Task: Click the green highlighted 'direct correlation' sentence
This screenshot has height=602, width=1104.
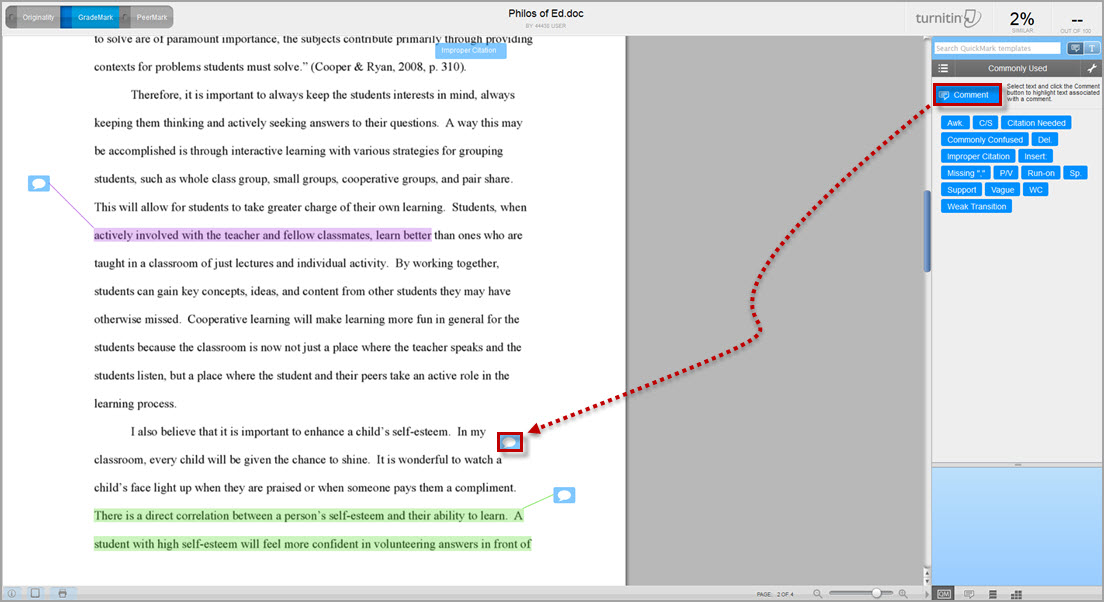Action: click(308, 516)
